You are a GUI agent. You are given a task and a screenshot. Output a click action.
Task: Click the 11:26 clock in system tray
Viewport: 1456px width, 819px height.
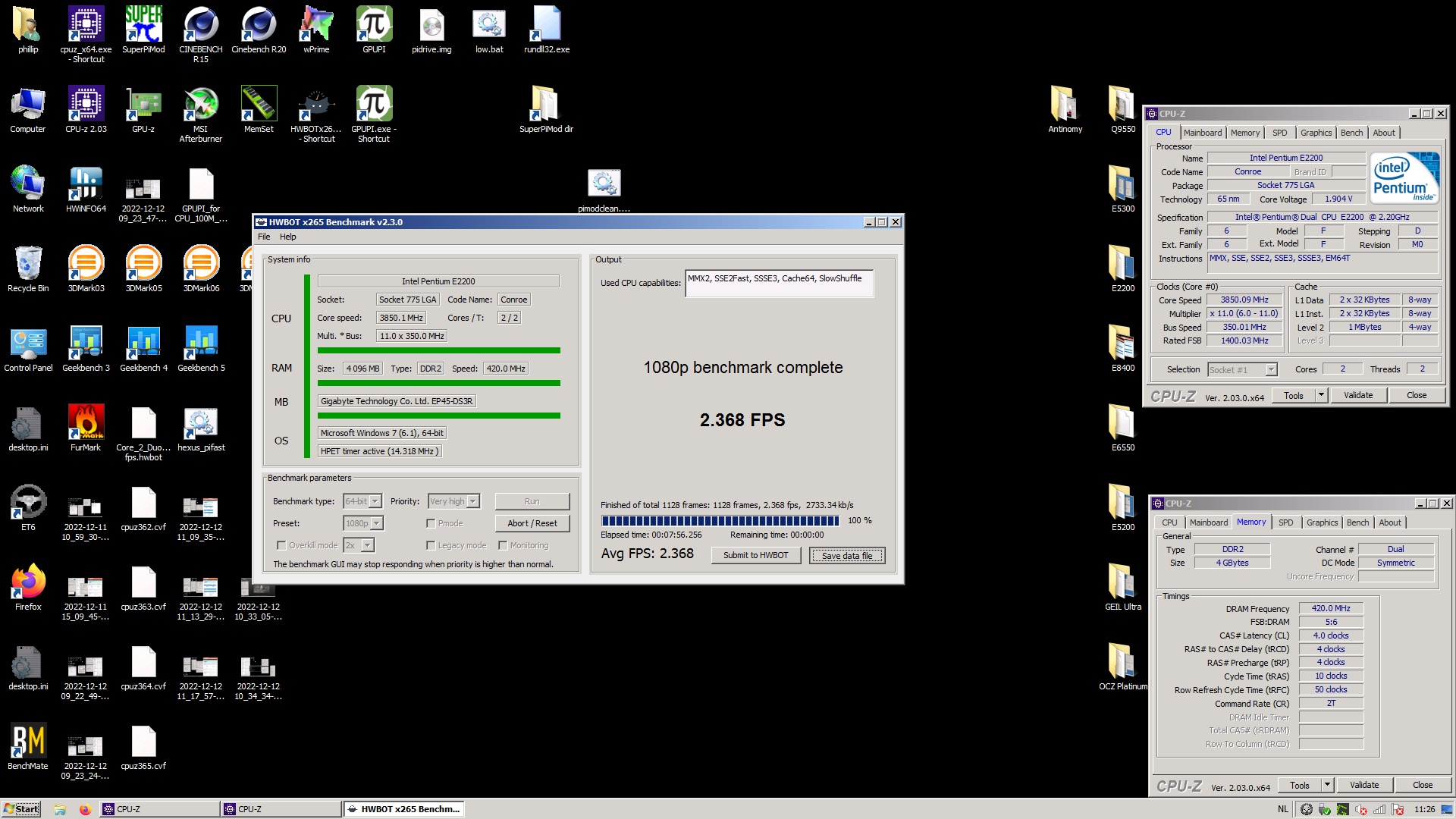point(1425,809)
